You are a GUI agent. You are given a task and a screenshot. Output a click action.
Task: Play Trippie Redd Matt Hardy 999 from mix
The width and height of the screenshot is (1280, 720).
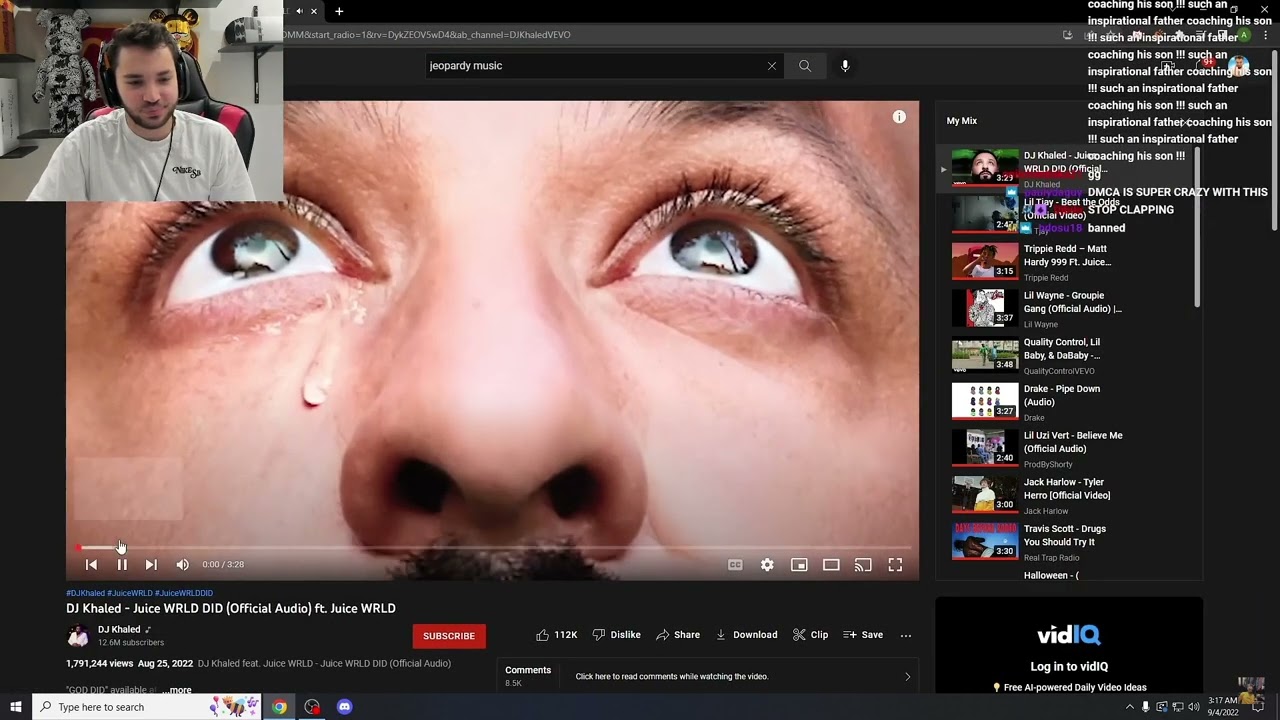pos(1035,261)
